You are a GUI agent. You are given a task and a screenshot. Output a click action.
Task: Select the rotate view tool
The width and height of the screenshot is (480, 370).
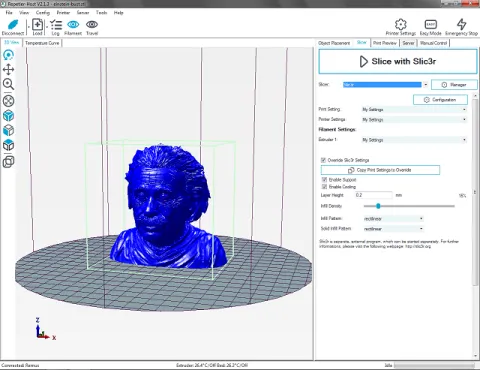(x=8, y=55)
